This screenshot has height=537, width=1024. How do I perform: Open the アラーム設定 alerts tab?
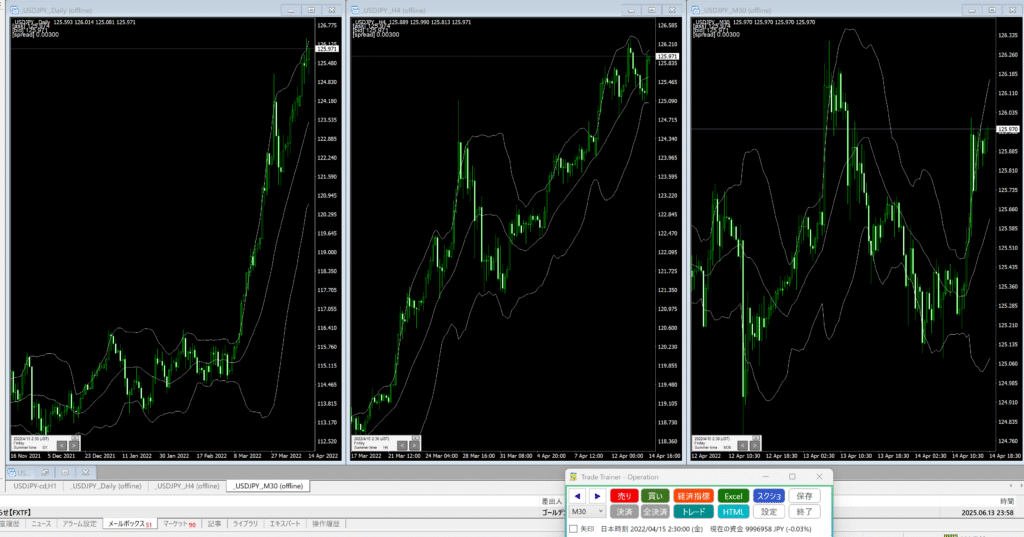pyautogui.click(x=80, y=524)
